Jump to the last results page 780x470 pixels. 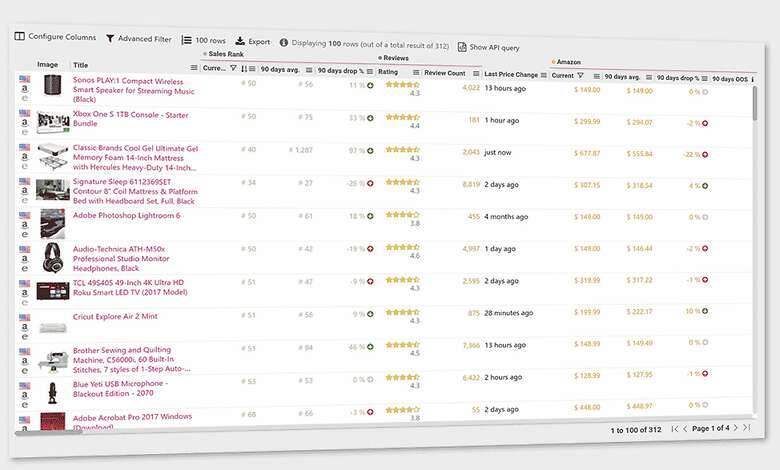pyautogui.click(x=747, y=428)
